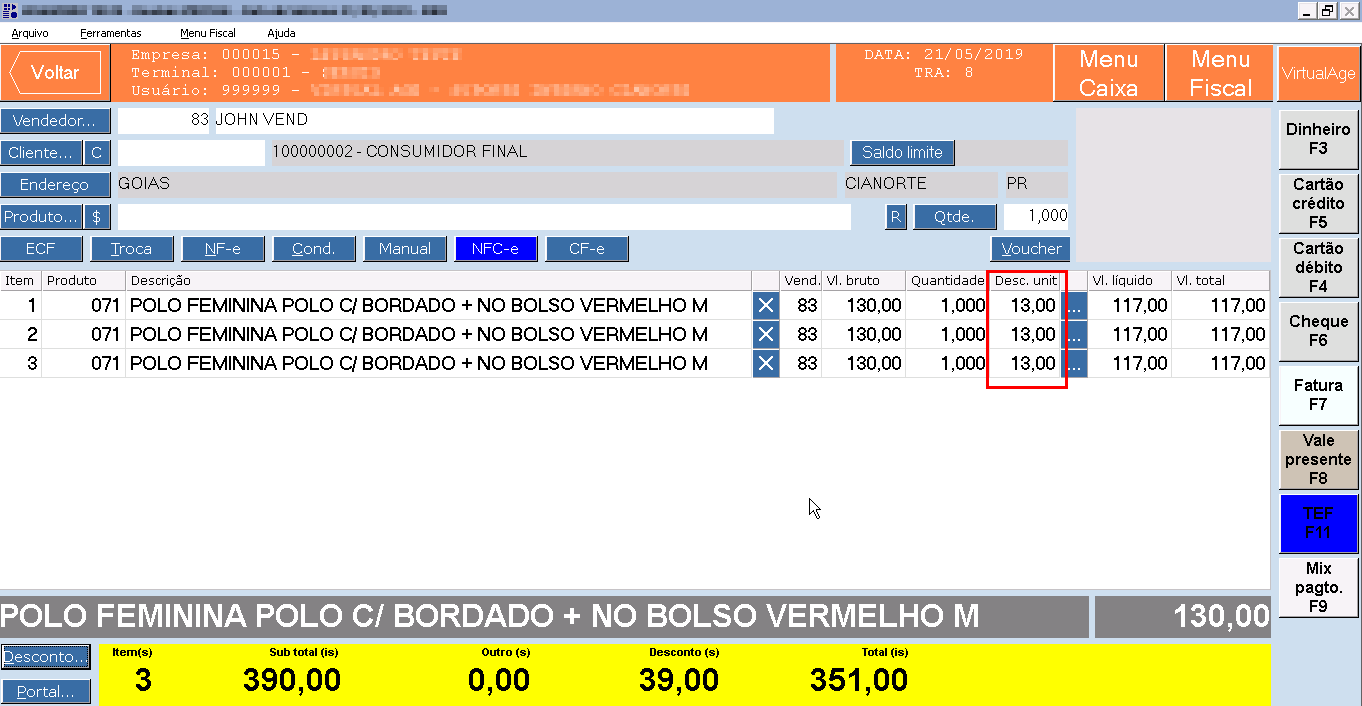This screenshot has height=706, width=1362.
Task: Click the Desconto 39,00 summary value
Action: pos(679,681)
